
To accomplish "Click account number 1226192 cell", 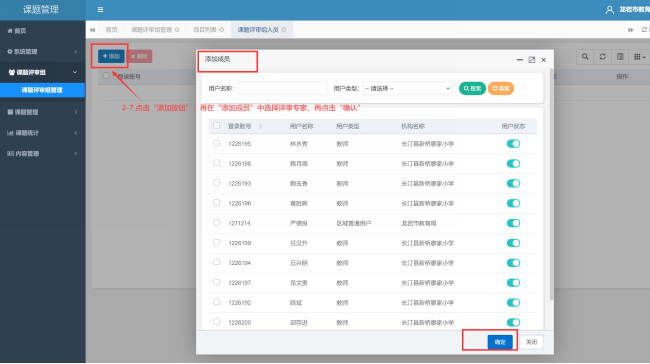I will pos(240,303).
